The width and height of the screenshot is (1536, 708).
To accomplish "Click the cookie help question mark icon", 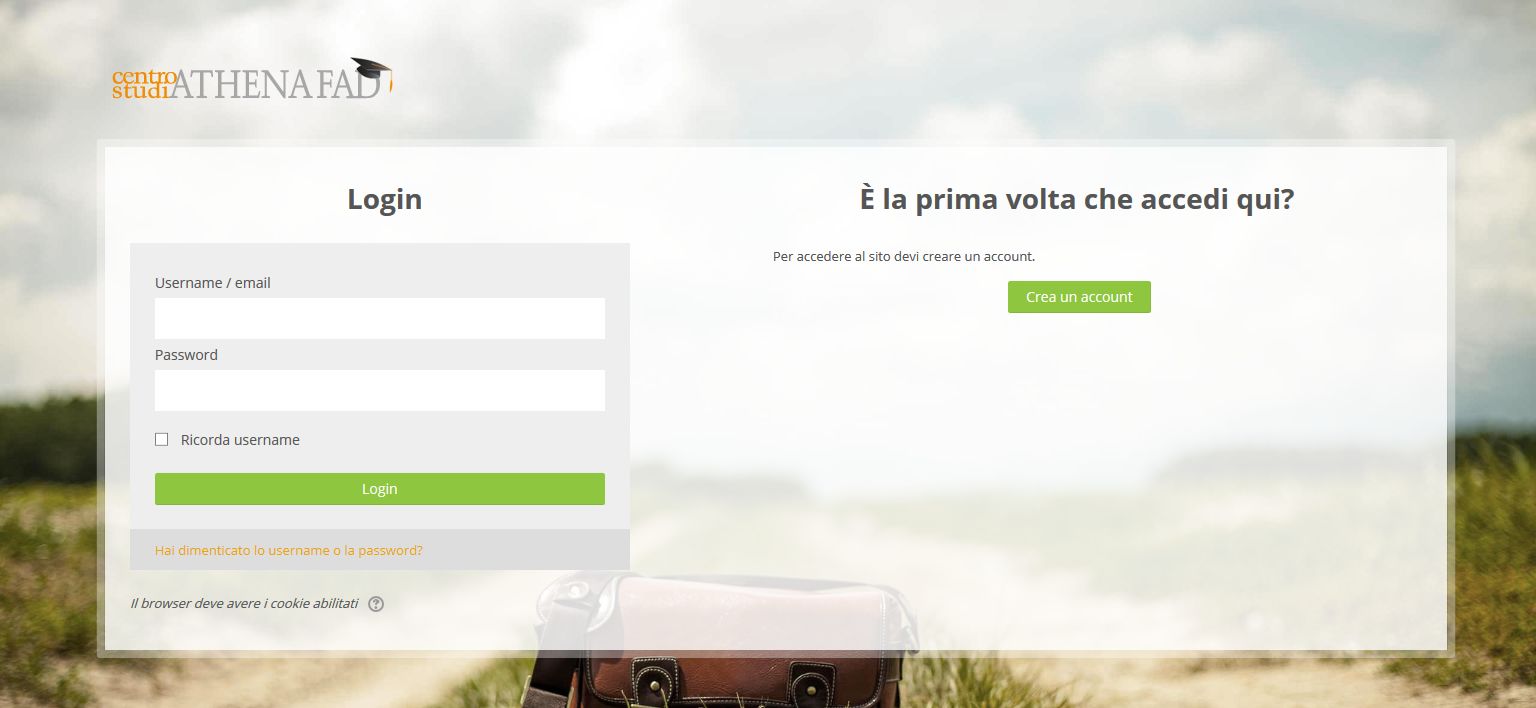I will click(x=376, y=604).
